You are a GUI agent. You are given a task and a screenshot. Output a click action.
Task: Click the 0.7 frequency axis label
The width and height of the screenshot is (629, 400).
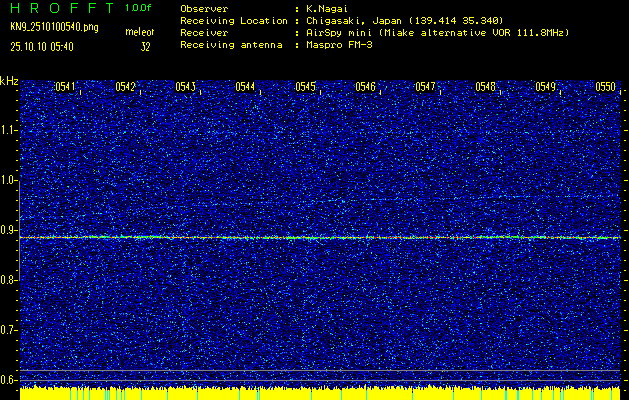coord(9,329)
